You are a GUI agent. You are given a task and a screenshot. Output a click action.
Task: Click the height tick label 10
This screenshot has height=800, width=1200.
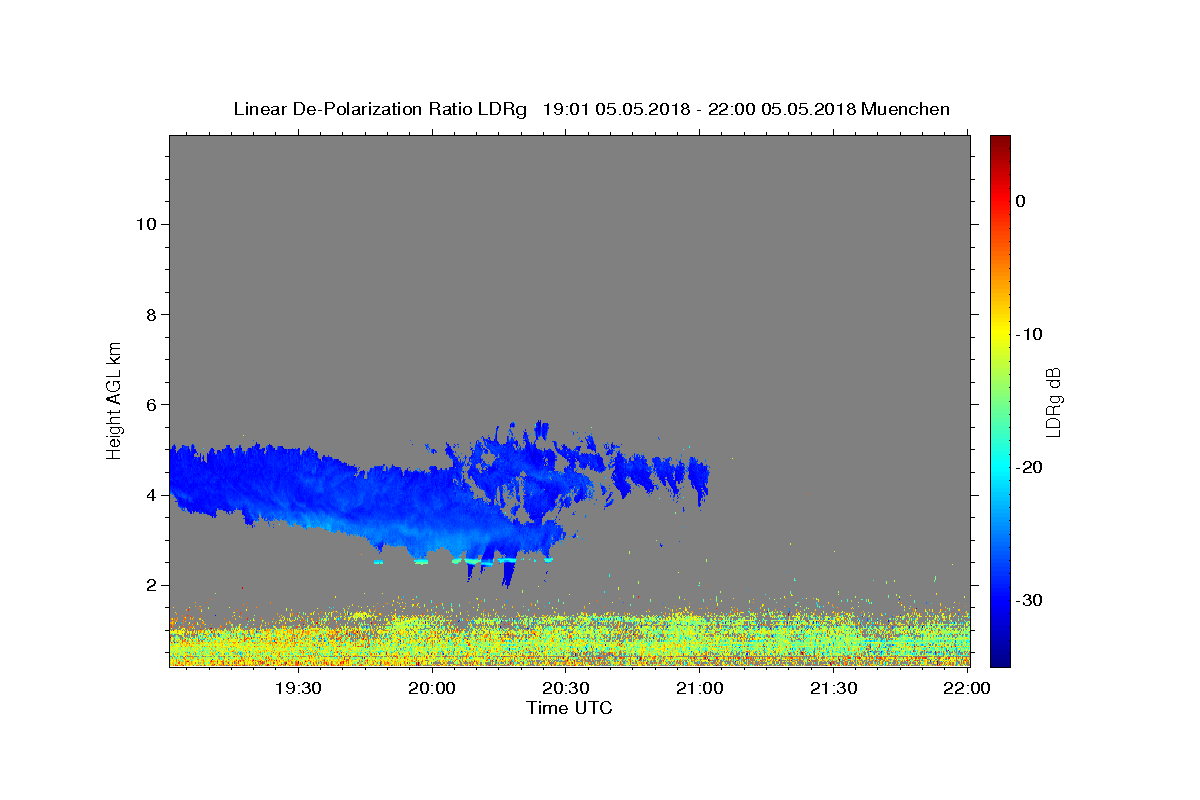pos(145,224)
